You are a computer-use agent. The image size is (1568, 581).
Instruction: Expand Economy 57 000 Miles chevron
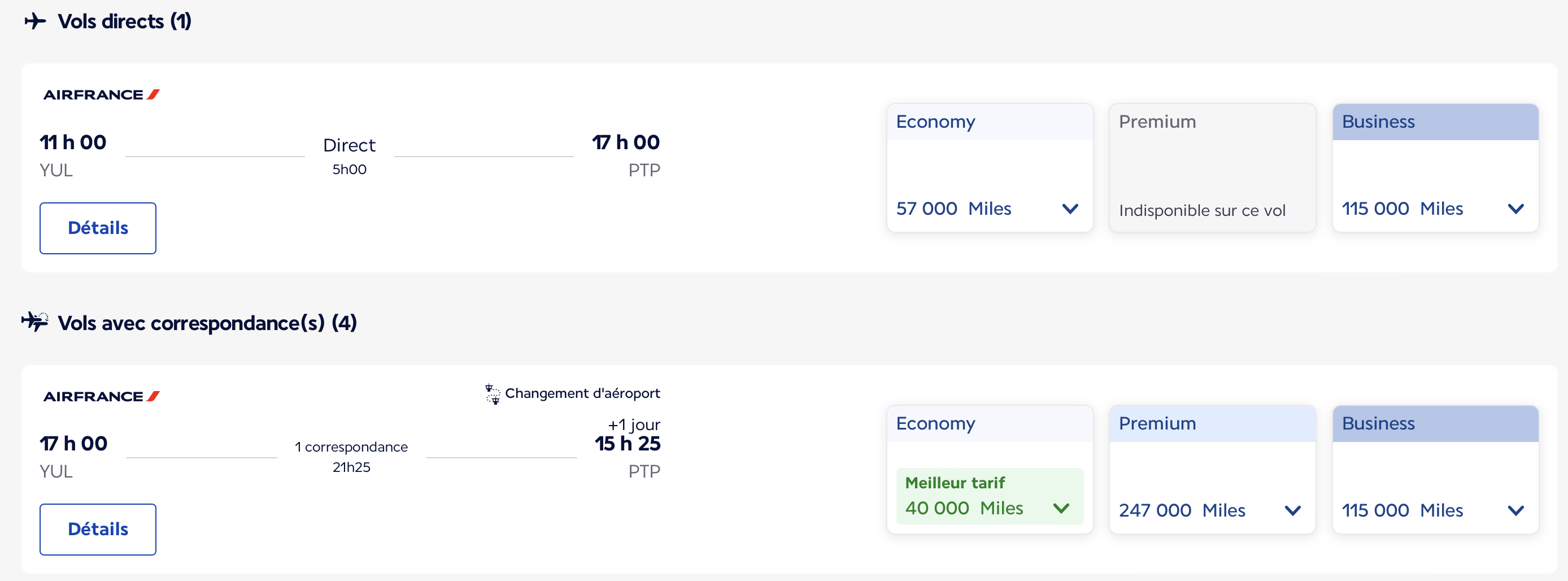[x=1070, y=209]
